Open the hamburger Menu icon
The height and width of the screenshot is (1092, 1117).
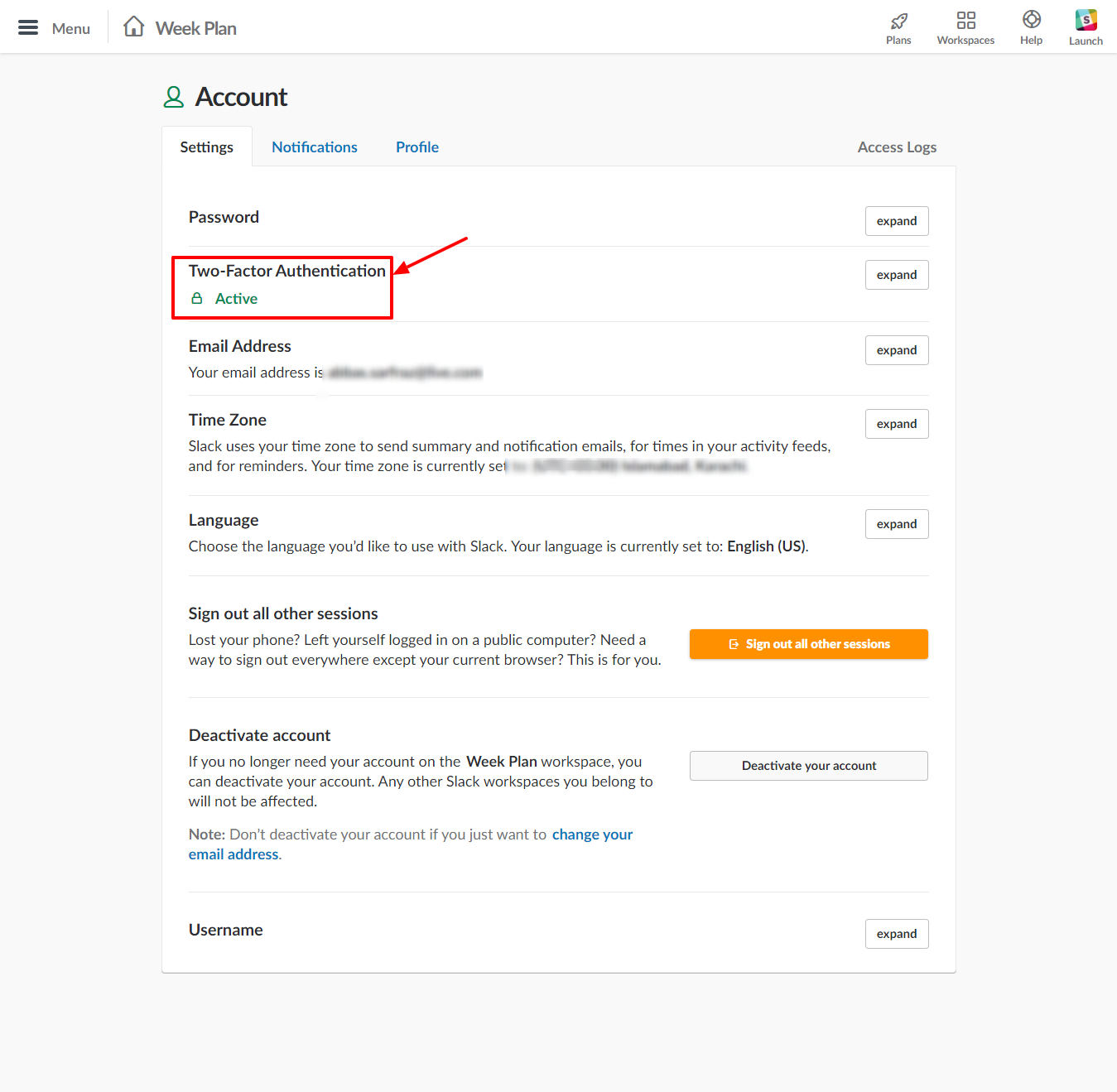click(x=27, y=26)
